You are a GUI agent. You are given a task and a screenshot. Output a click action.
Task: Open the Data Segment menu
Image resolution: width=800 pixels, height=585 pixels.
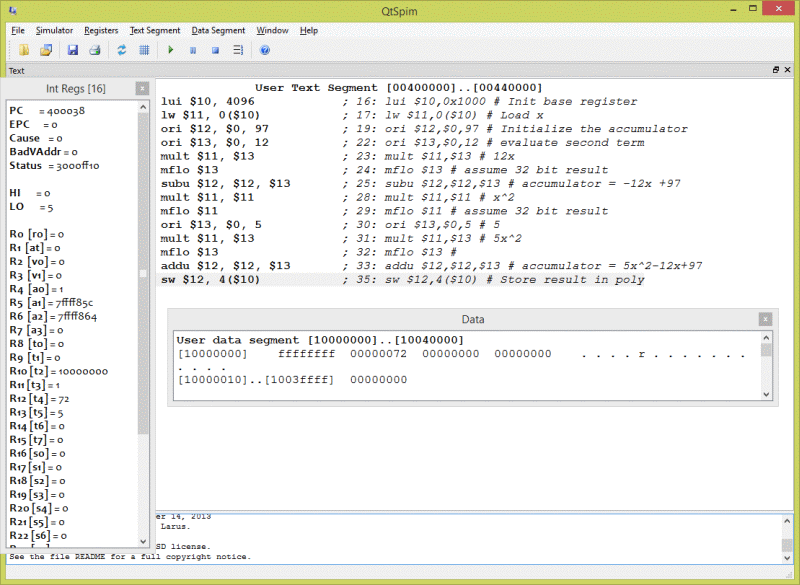(x=218, y=31)
